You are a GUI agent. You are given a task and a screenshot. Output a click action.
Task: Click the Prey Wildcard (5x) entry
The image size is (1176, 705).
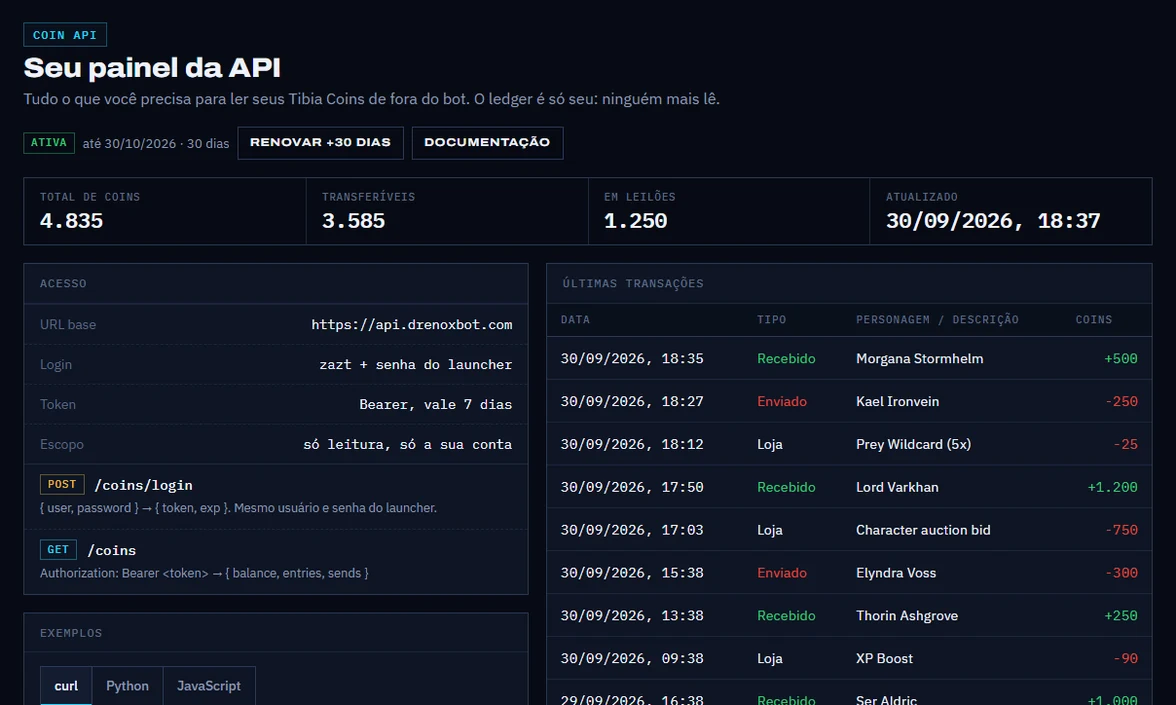[x=914, y=444]
